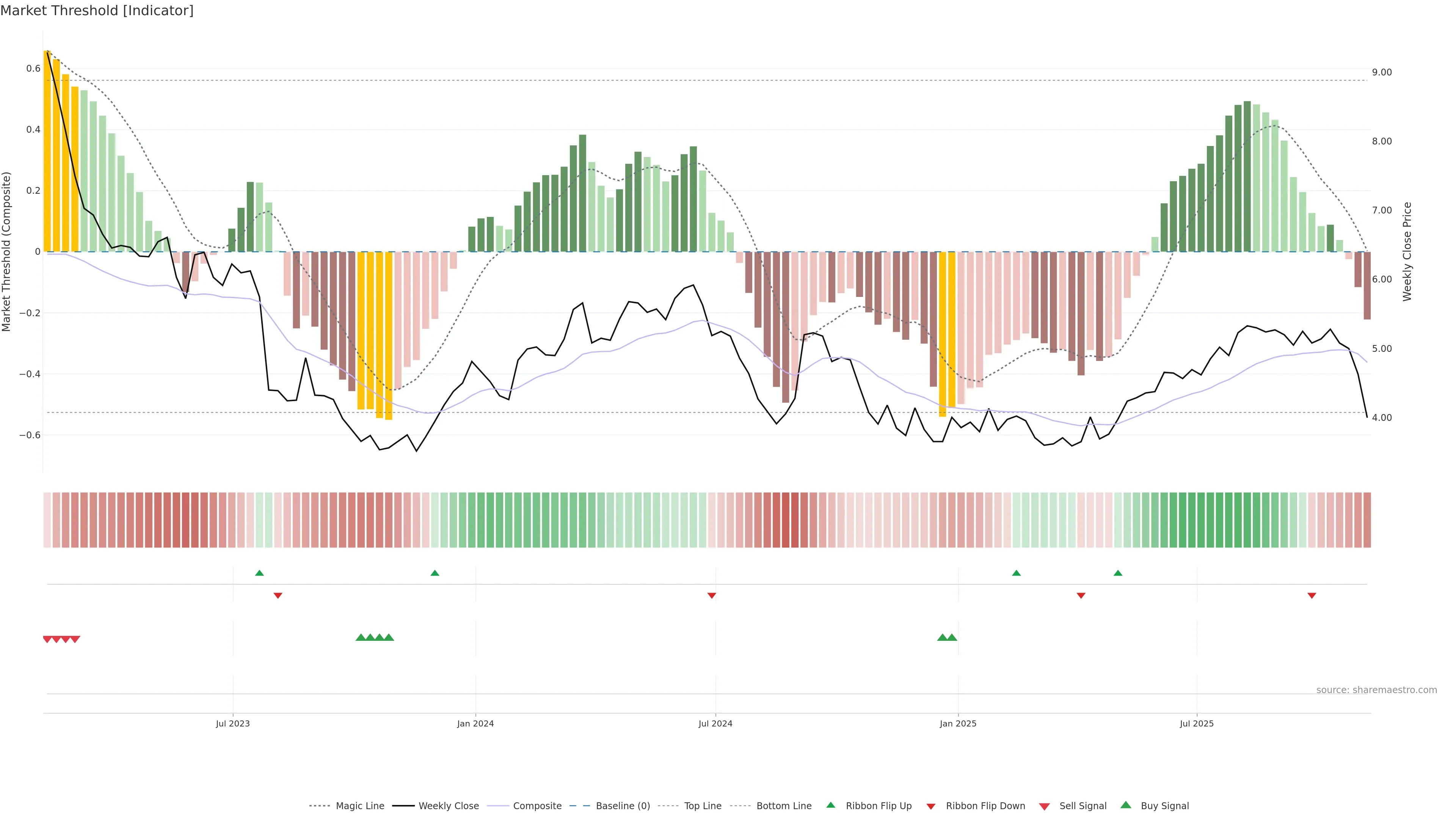
Task: Click the Weekly Close Price axis title
Action: click(1407, 251)
